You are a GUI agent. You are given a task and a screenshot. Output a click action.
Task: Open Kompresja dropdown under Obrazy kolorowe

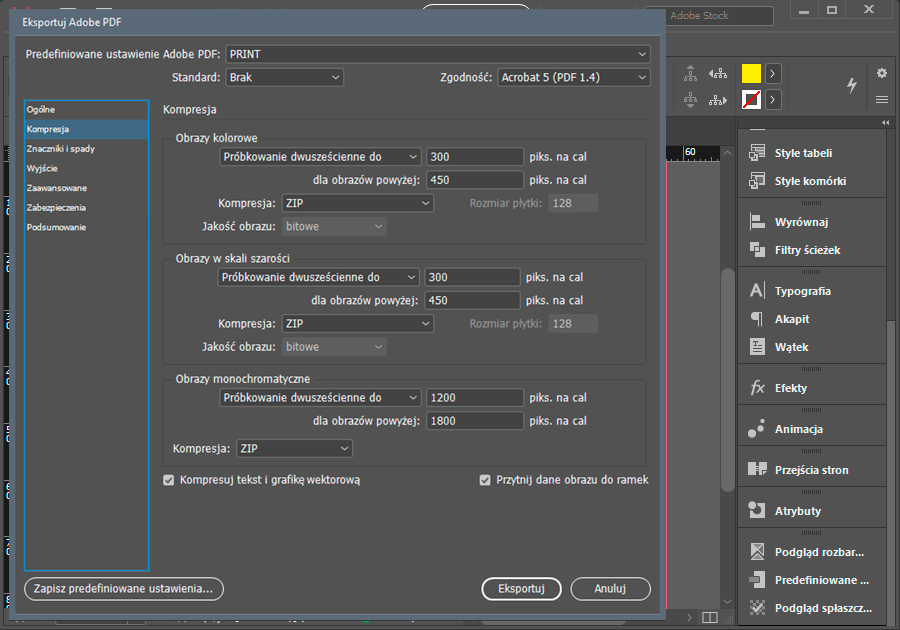pyautogui.click(x=358, y=203)
